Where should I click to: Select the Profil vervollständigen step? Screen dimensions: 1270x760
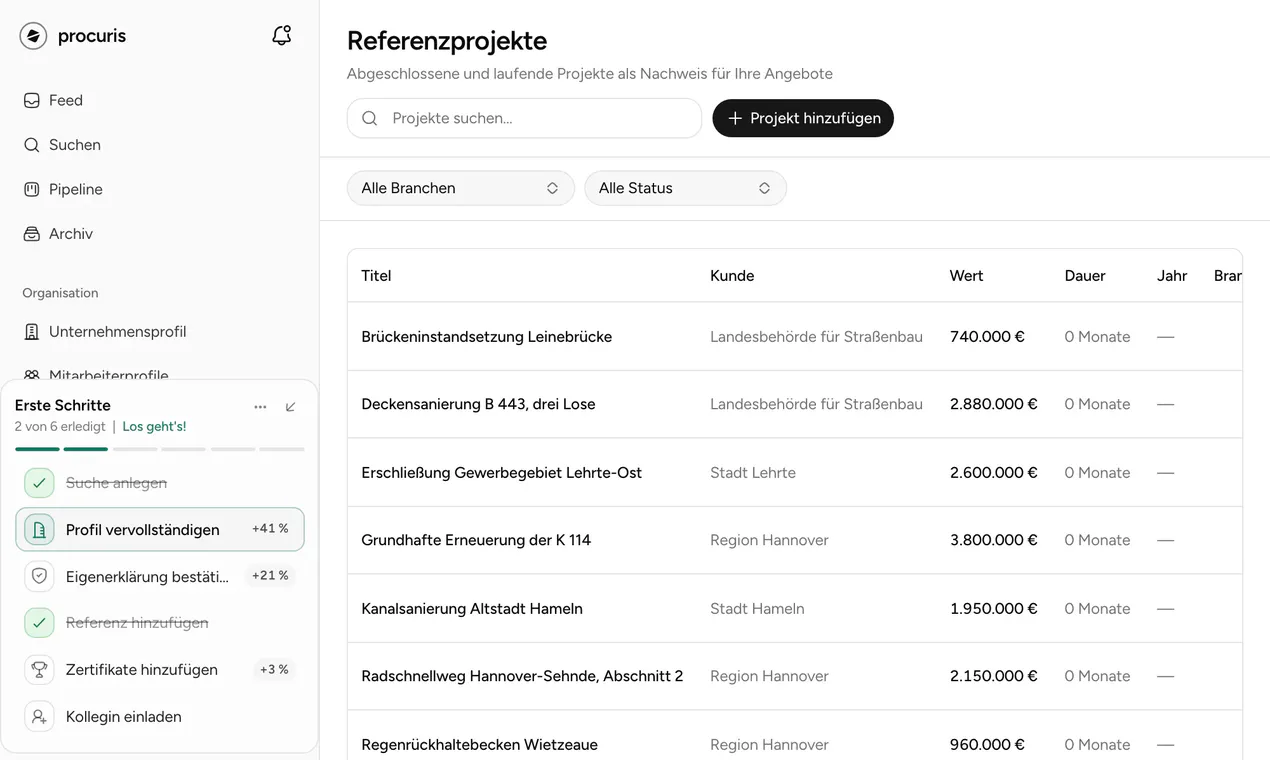(x=160, y=530)
